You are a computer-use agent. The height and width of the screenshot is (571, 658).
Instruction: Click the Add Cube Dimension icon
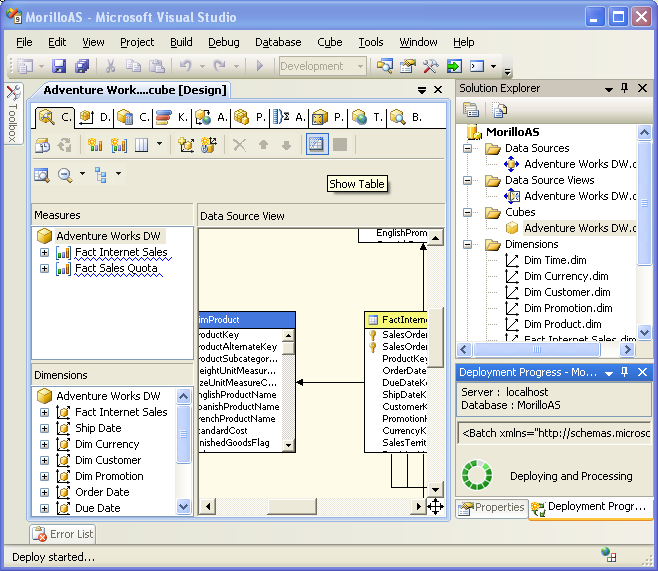tap(186, 145)
